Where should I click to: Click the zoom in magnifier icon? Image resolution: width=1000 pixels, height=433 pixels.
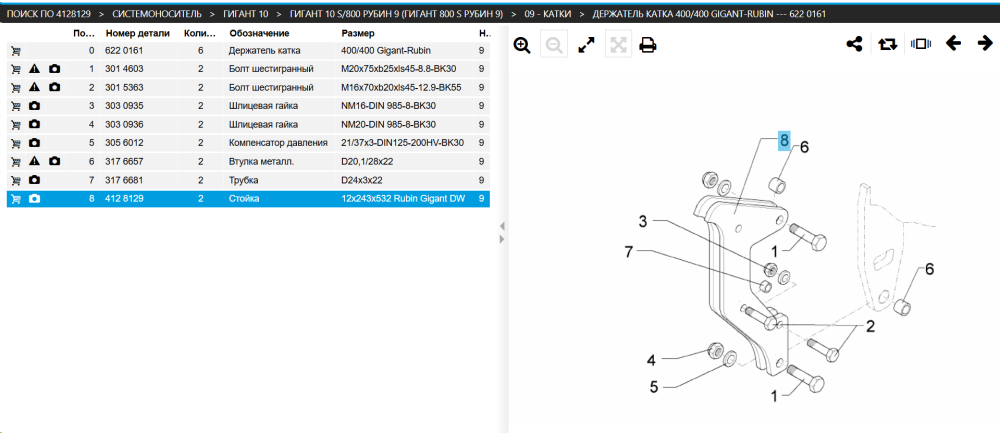522,45
